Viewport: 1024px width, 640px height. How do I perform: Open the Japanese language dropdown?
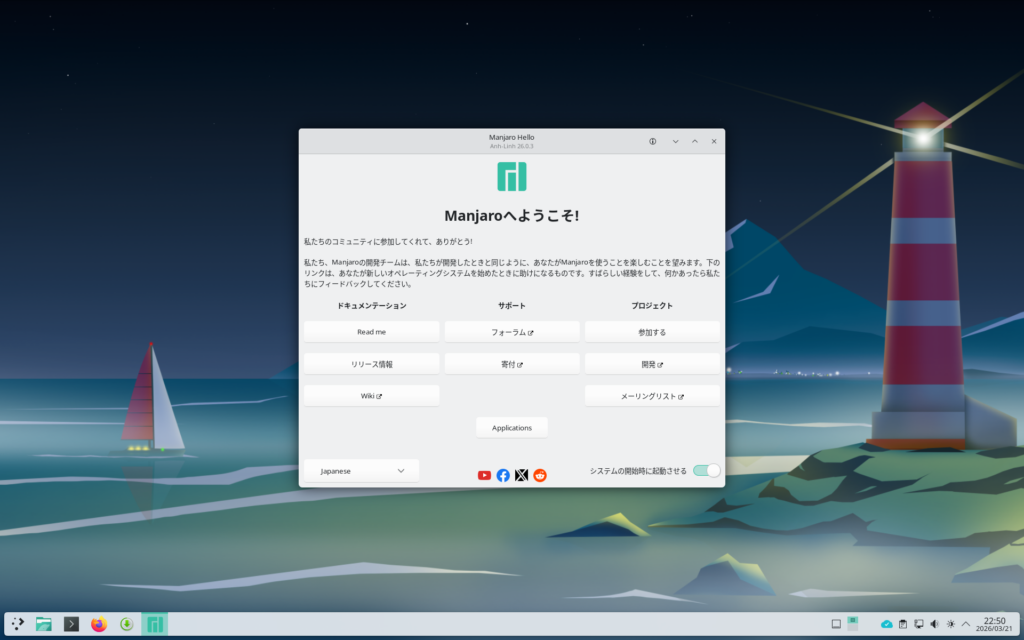pos(361,470)
